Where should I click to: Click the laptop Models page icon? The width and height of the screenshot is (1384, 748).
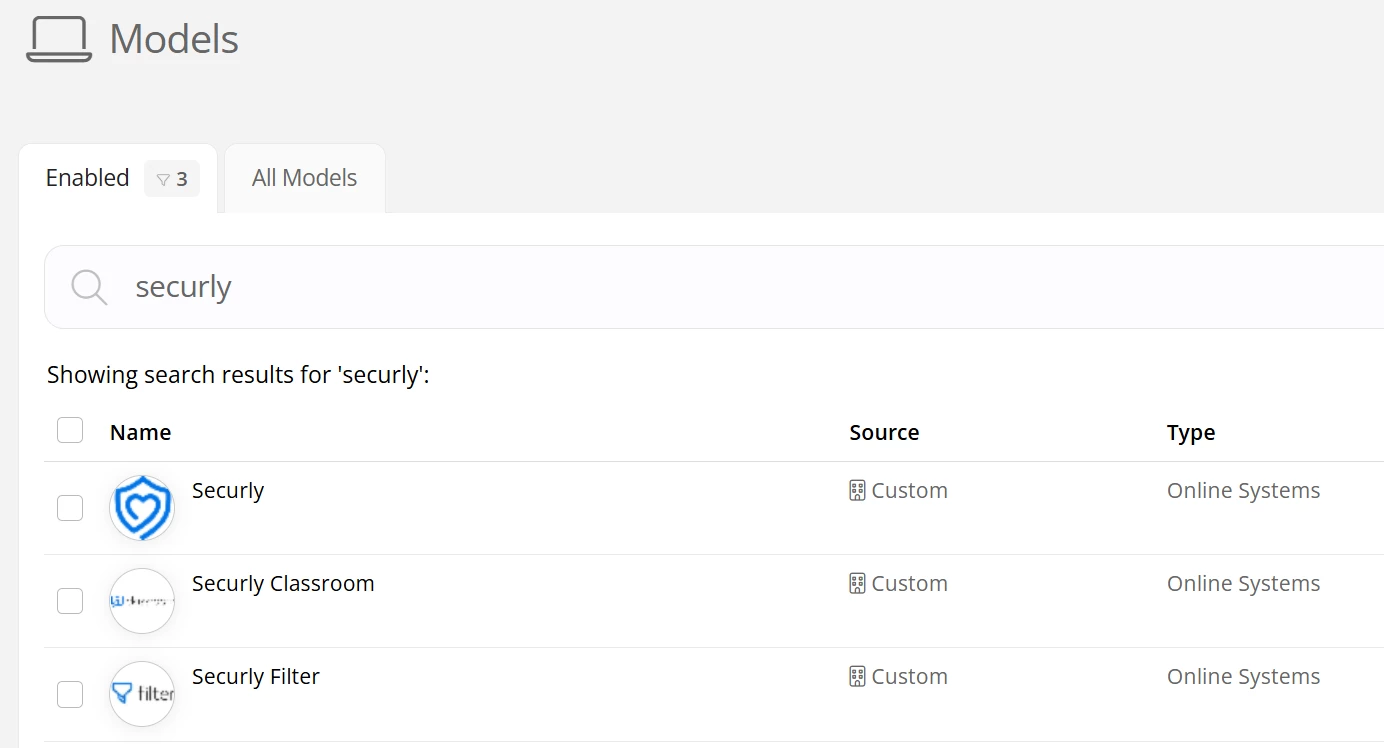point(59,40)
